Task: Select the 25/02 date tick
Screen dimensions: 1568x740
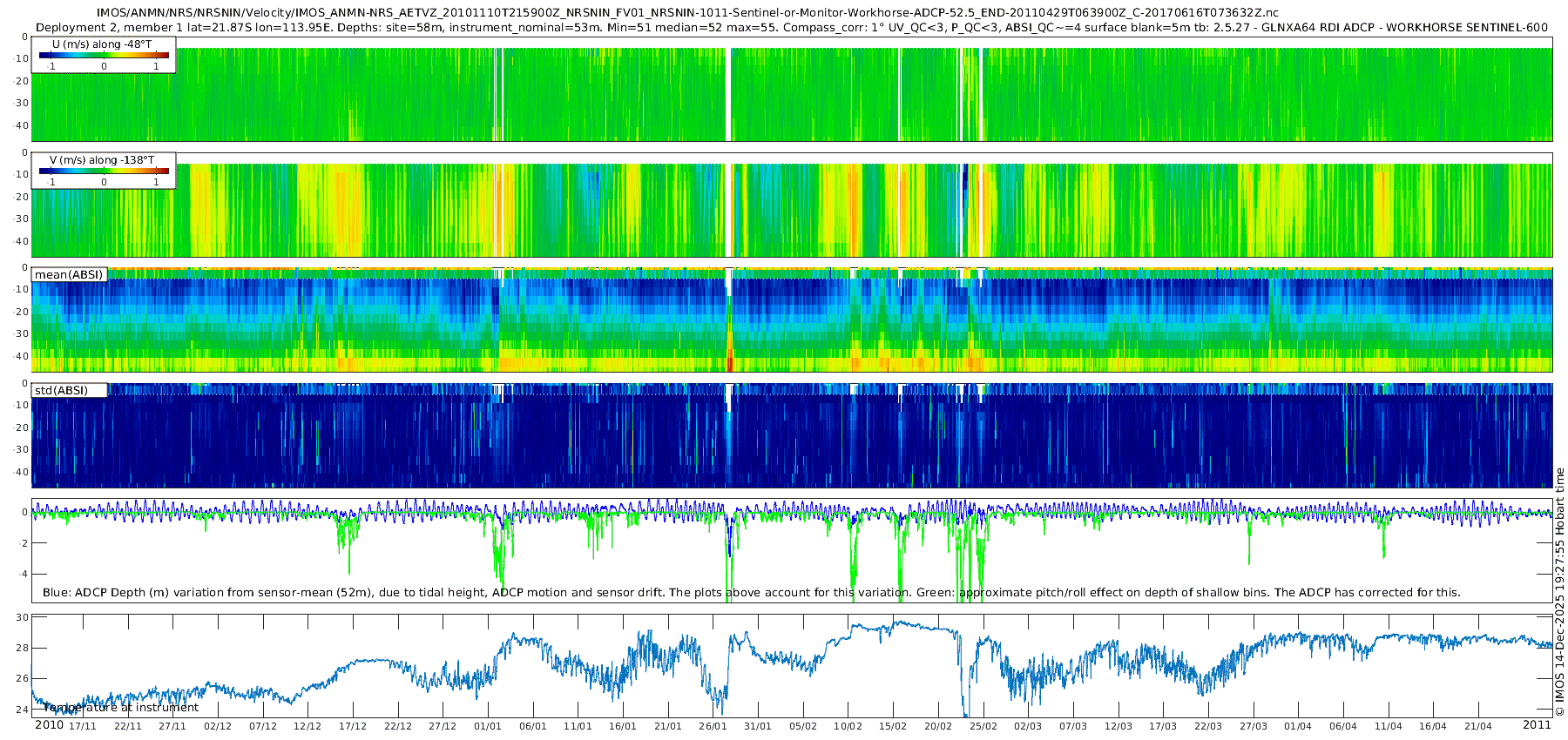Action: click(x=983, y=726)
